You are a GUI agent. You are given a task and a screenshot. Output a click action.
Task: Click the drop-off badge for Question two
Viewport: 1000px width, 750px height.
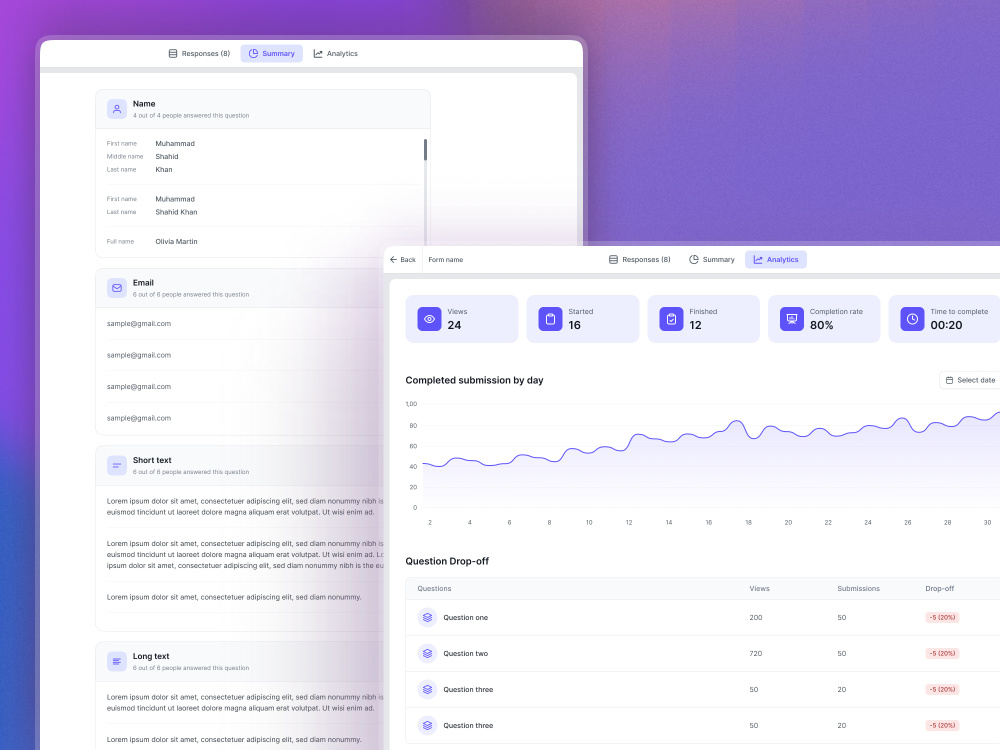point(942,653)
